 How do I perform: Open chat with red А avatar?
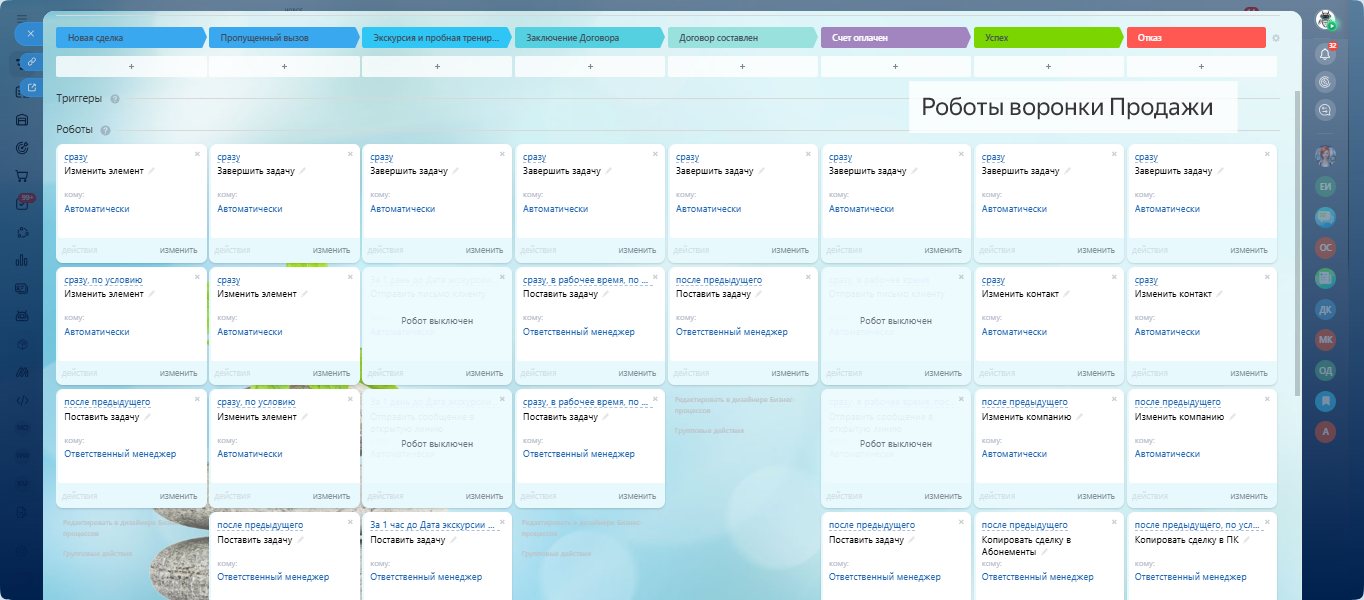tap(1326, 431)
